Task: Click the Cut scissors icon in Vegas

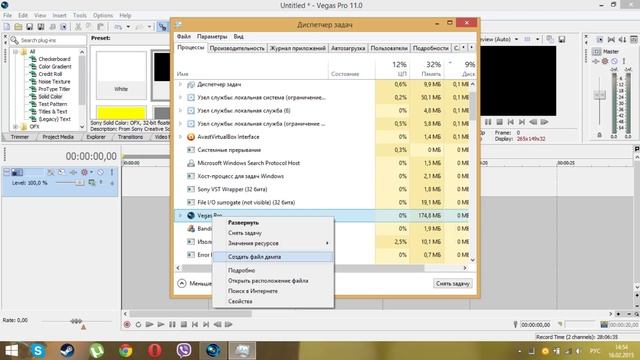Action: (78, 27)
